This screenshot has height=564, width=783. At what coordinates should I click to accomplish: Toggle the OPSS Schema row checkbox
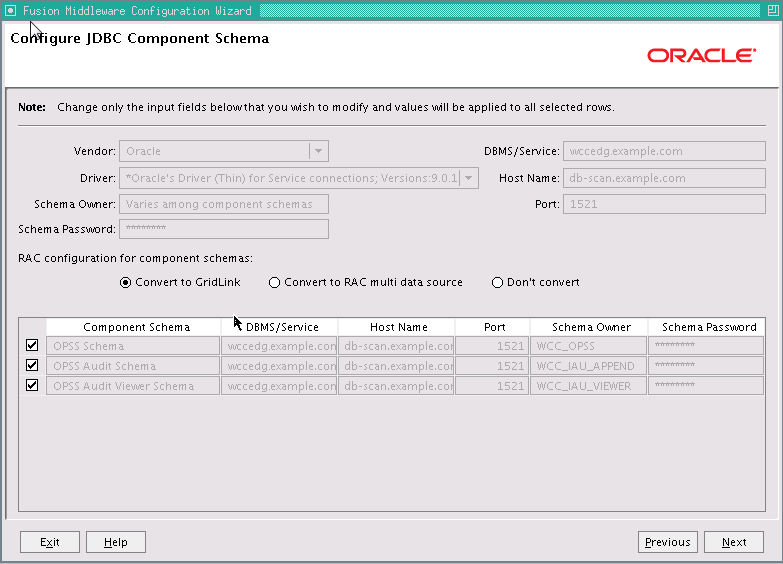point(32,345)
